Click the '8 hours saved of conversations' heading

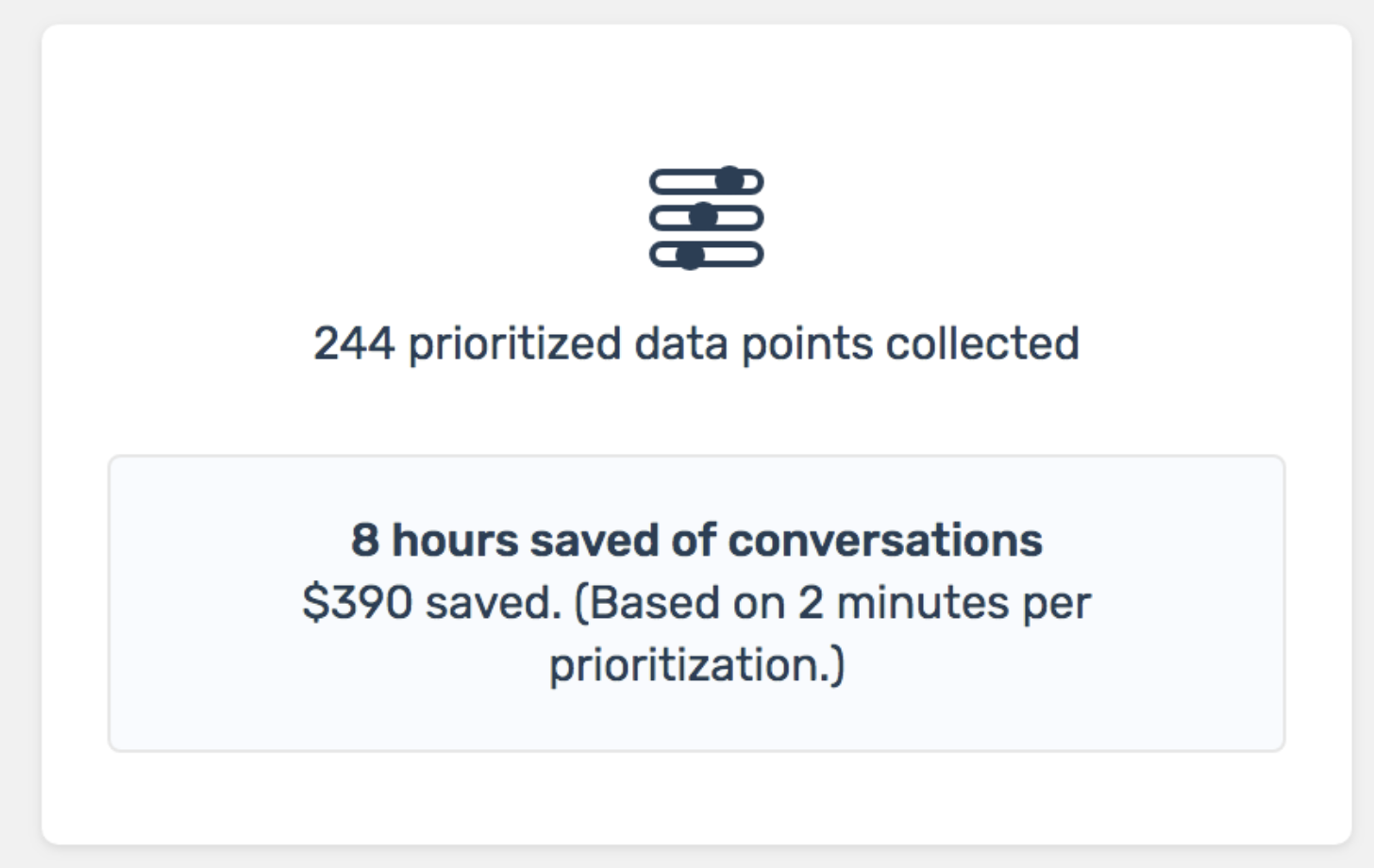tap(696, 541)
